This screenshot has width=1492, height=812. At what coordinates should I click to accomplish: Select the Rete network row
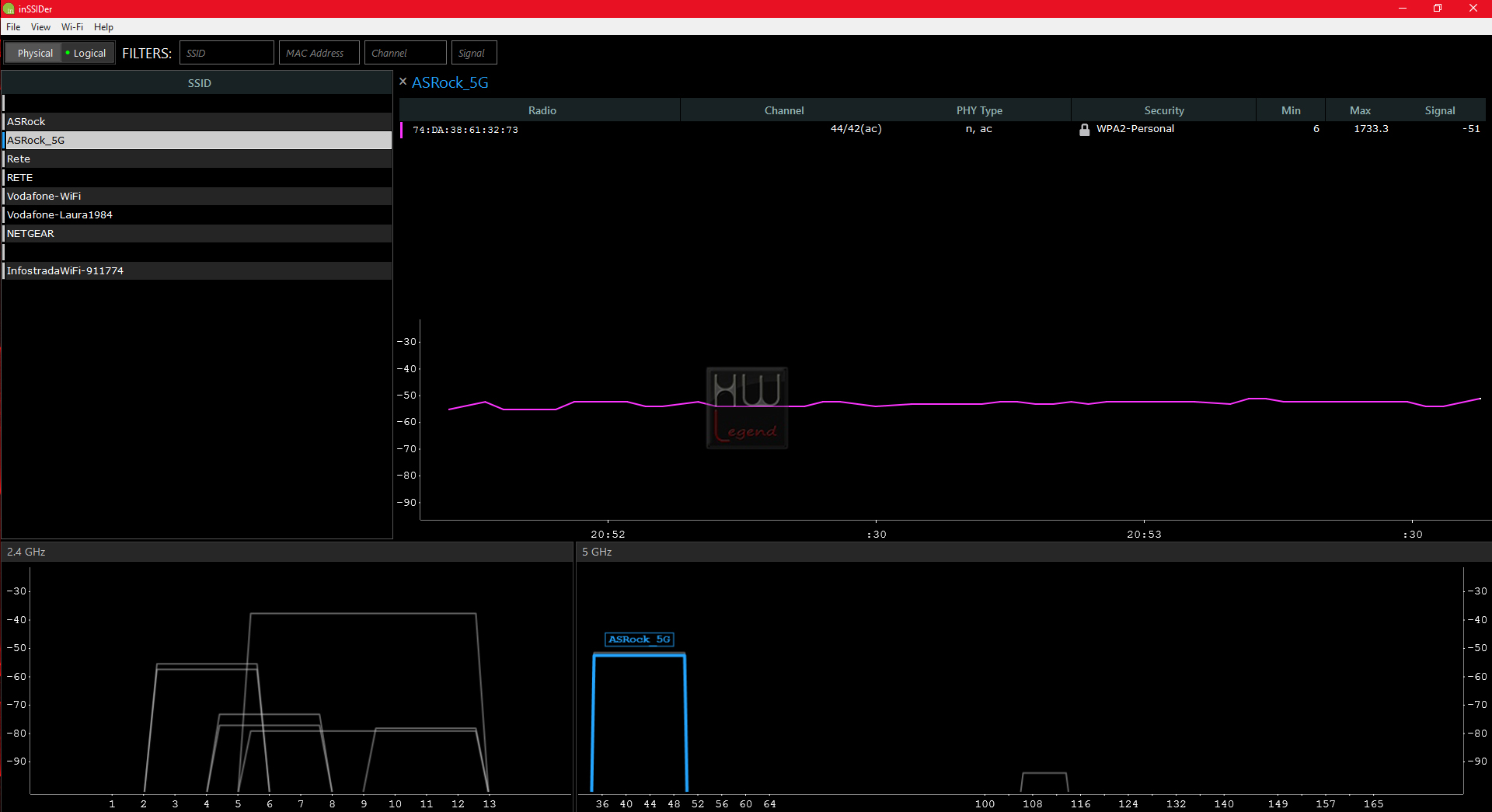pos(197,159)
